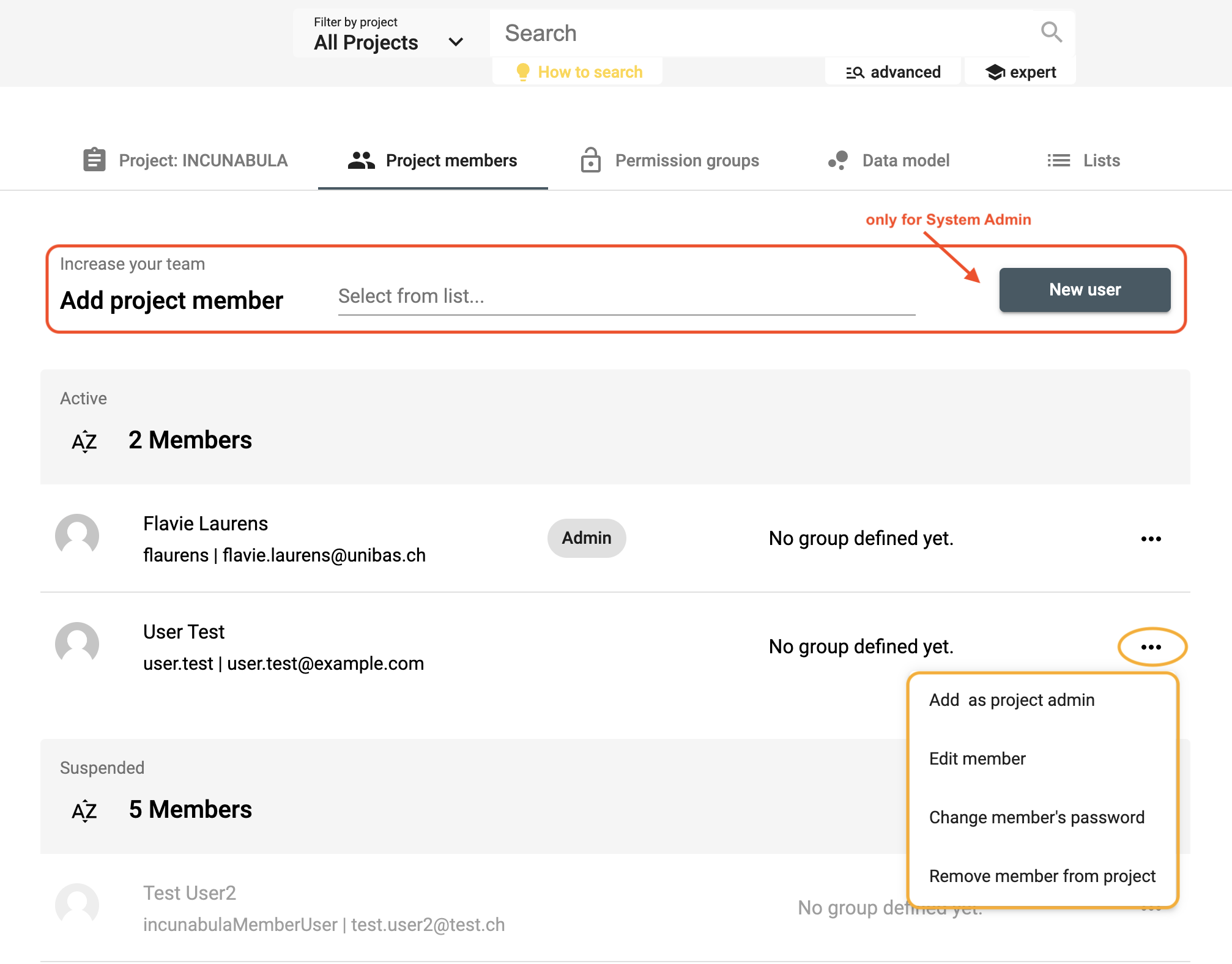Choose Edit member from the menu
This screenshot has height=964, width=1232.
point(1042,758)
